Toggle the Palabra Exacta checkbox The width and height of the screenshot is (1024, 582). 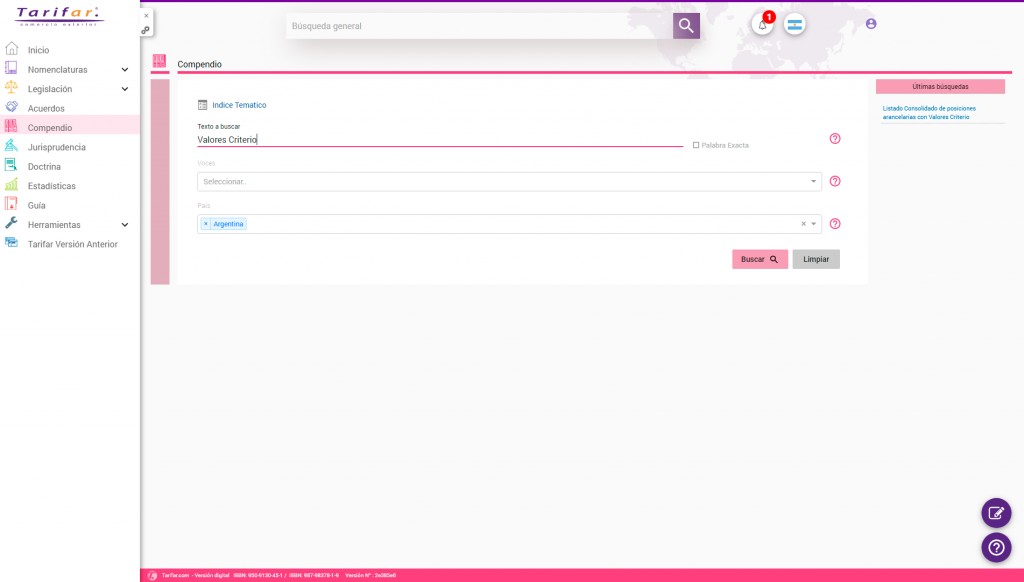tap(696, 145)
